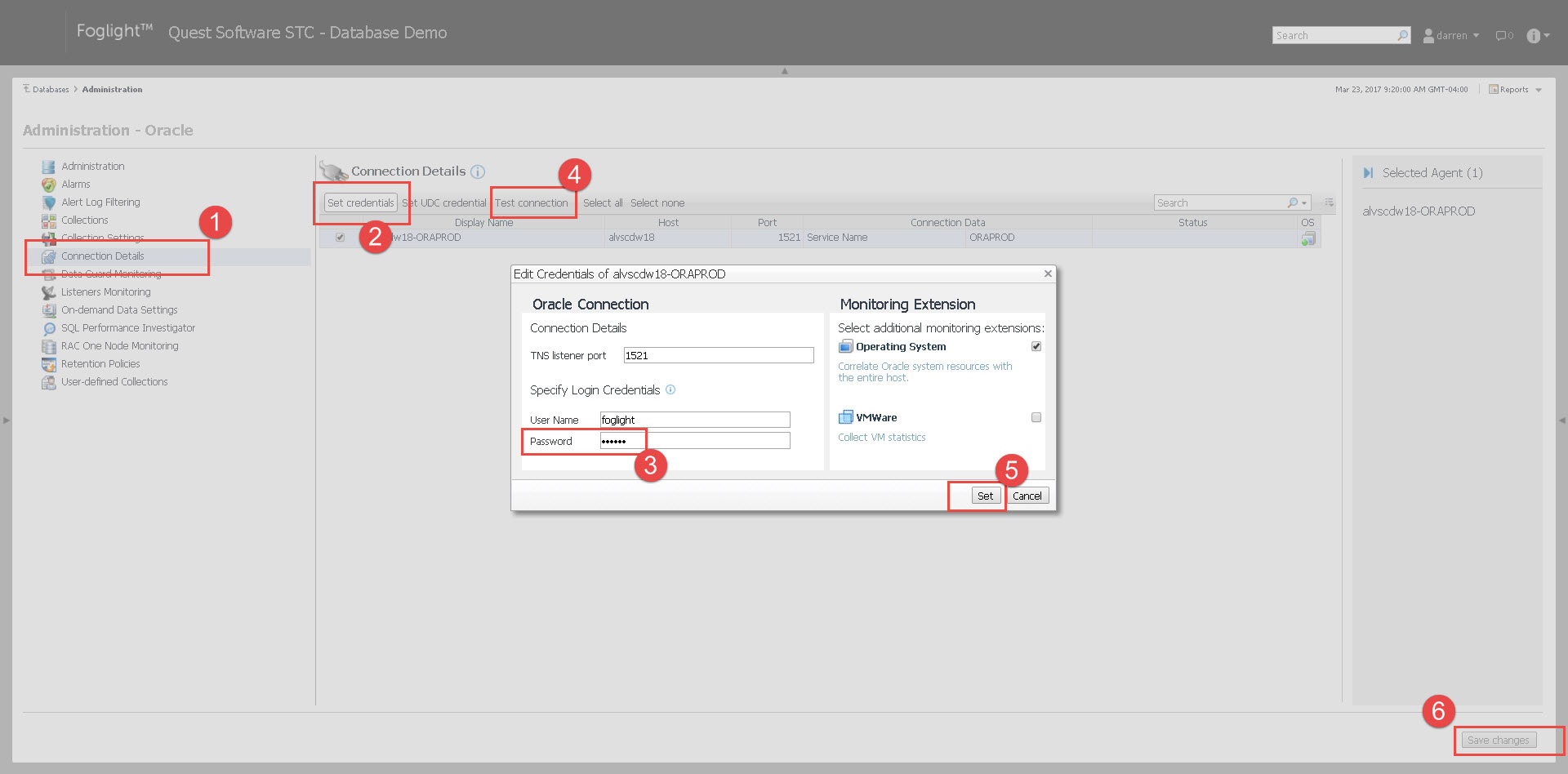Open the info help dropdown
1568x774 pixels.
tap(1538, 36)
